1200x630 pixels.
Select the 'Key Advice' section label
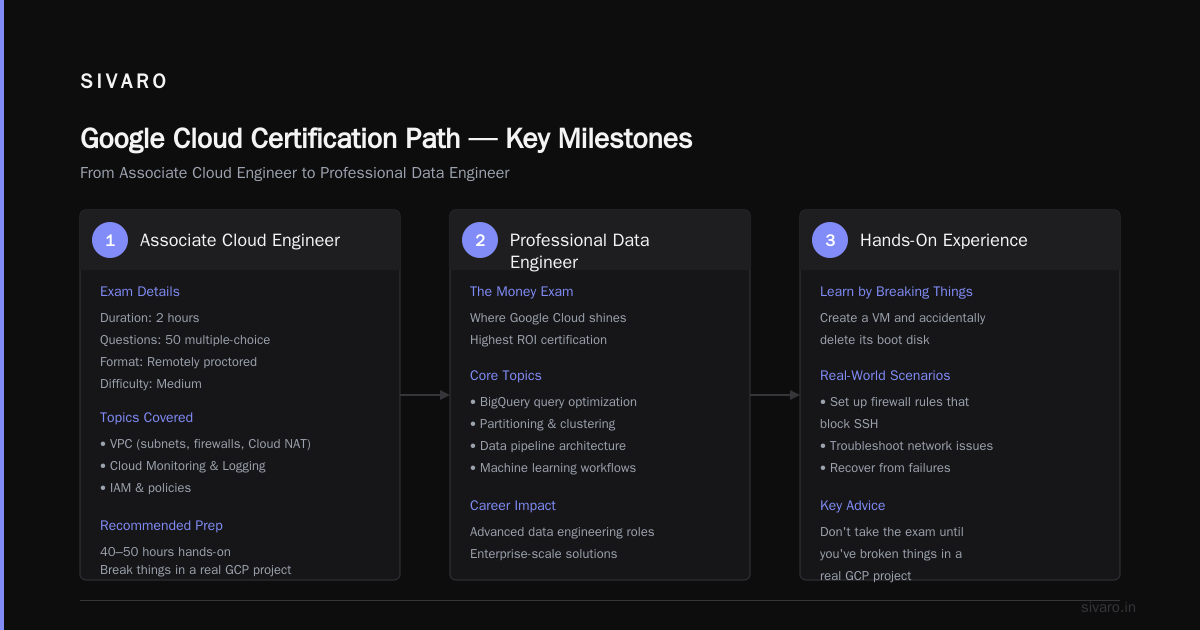pos(853,506)
